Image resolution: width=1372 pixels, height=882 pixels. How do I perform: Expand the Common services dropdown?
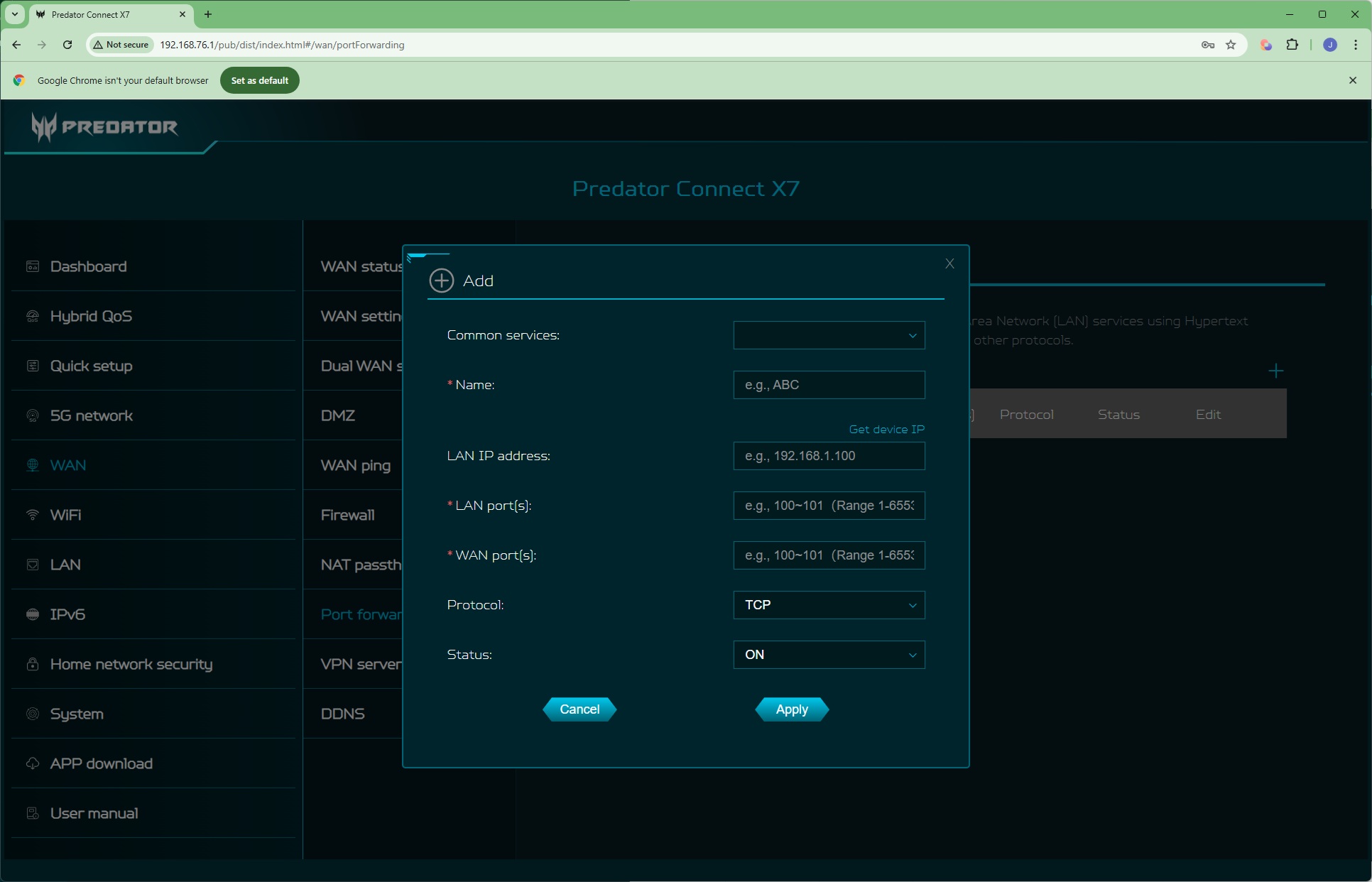(x=829, y=335)
